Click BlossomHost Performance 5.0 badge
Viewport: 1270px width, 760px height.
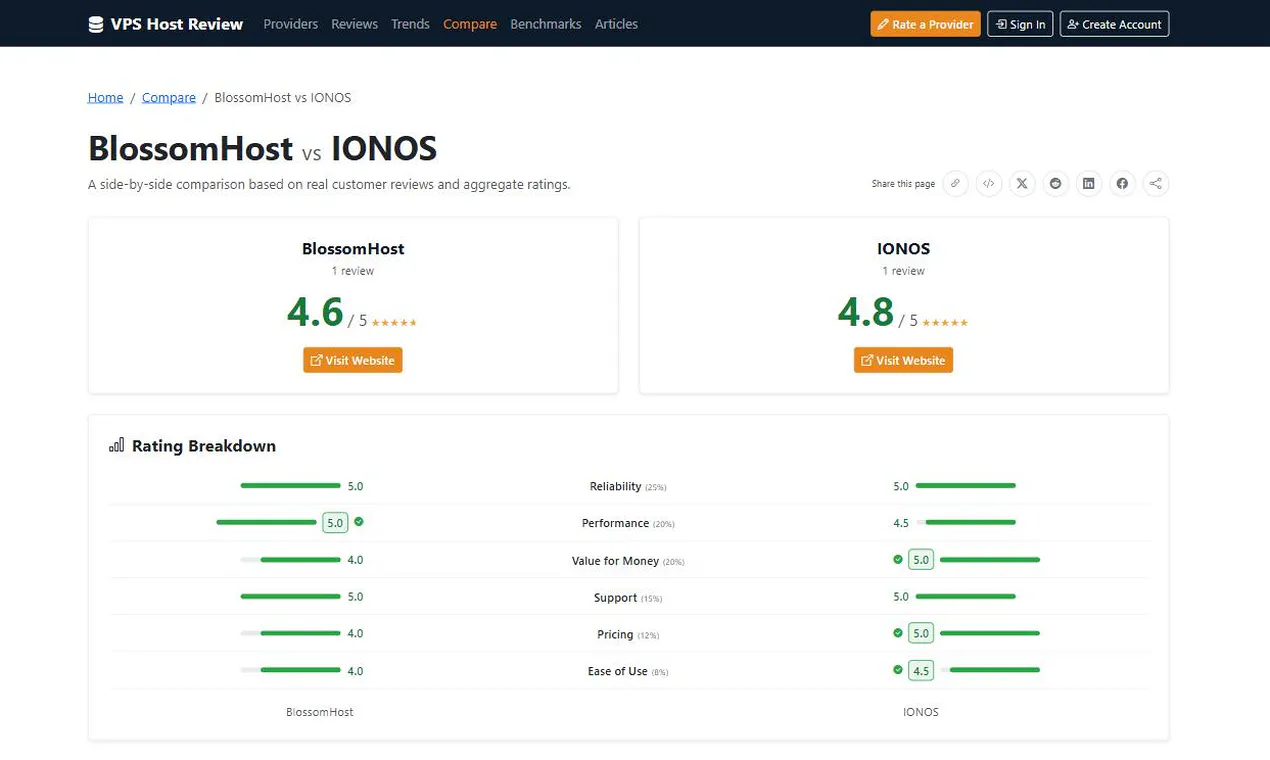tap(335, 522)
